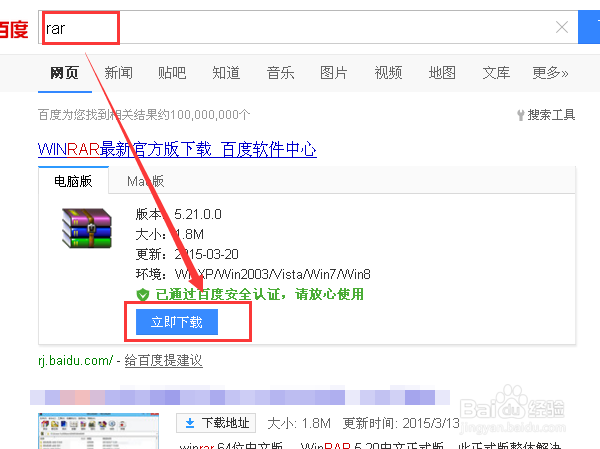Clear the search box with the X icon
Viewport: 600px width, 449px height.
[562, 27]
